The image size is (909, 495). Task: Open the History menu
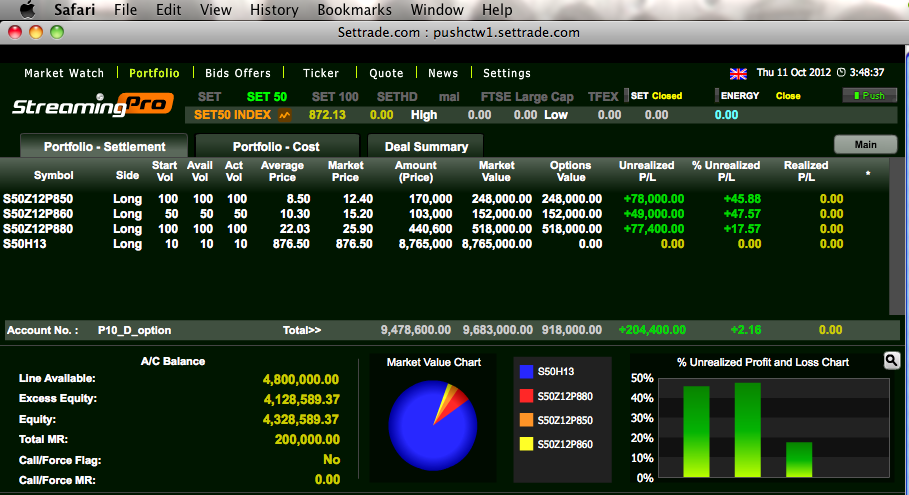(274, 10)
